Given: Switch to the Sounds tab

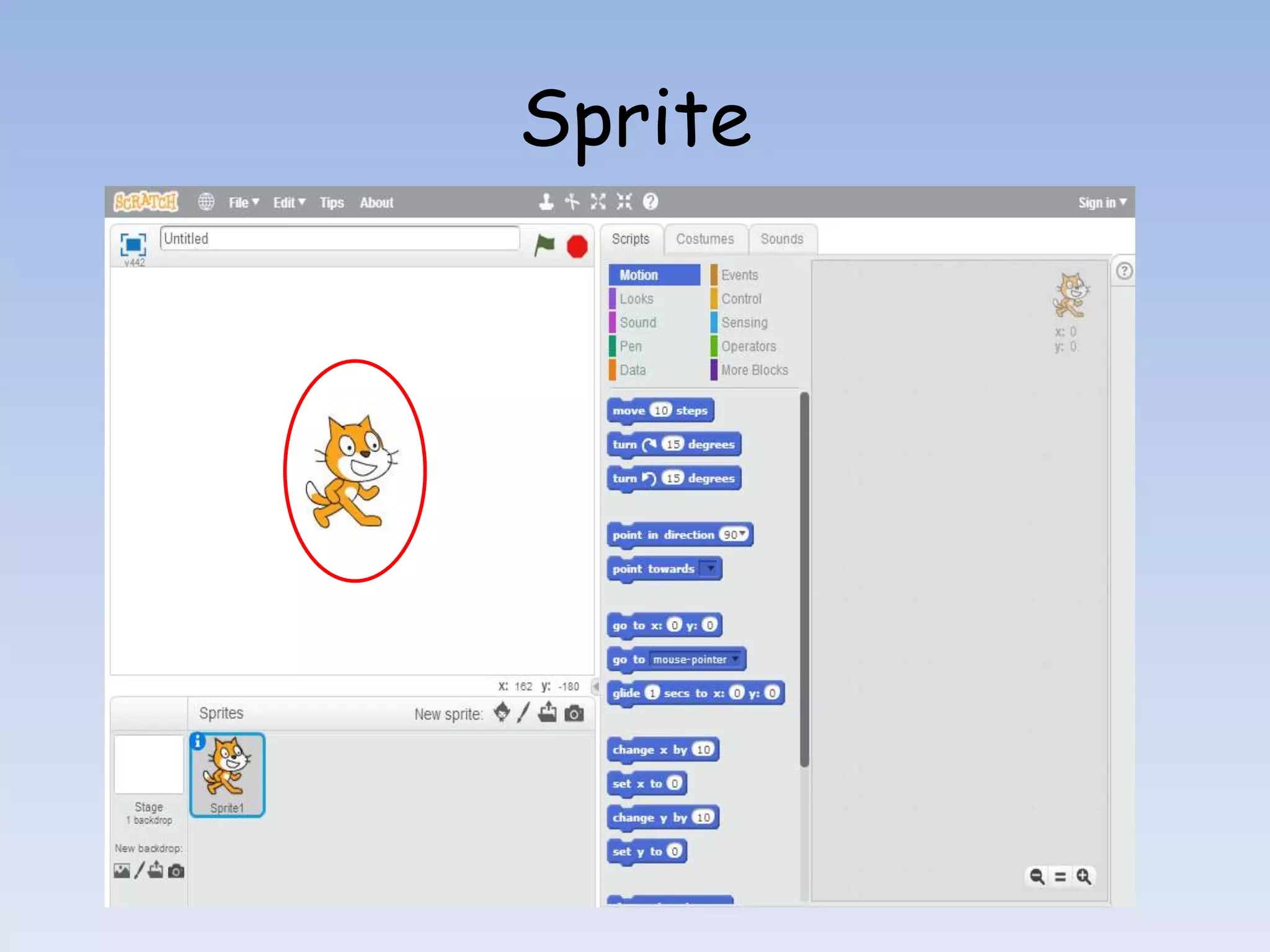Looking at the screenshot, I should 782,239.
